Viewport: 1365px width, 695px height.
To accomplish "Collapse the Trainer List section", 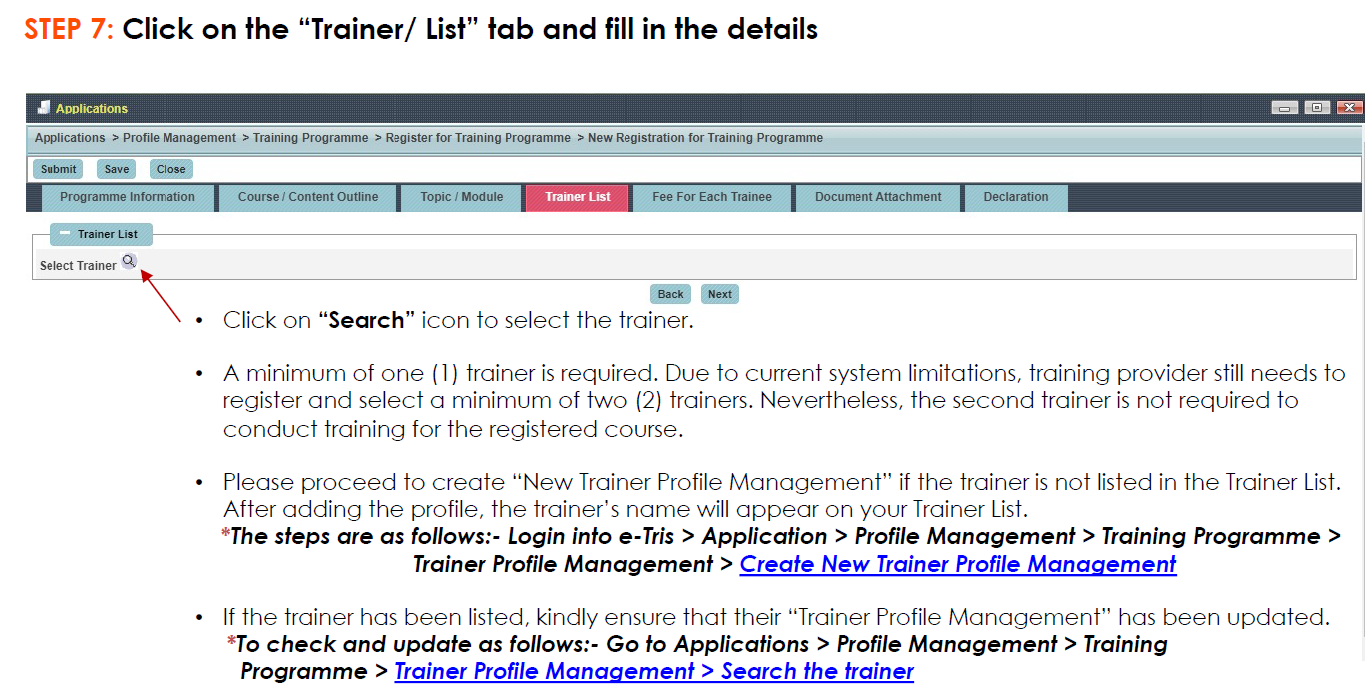I will pos(67,233).
